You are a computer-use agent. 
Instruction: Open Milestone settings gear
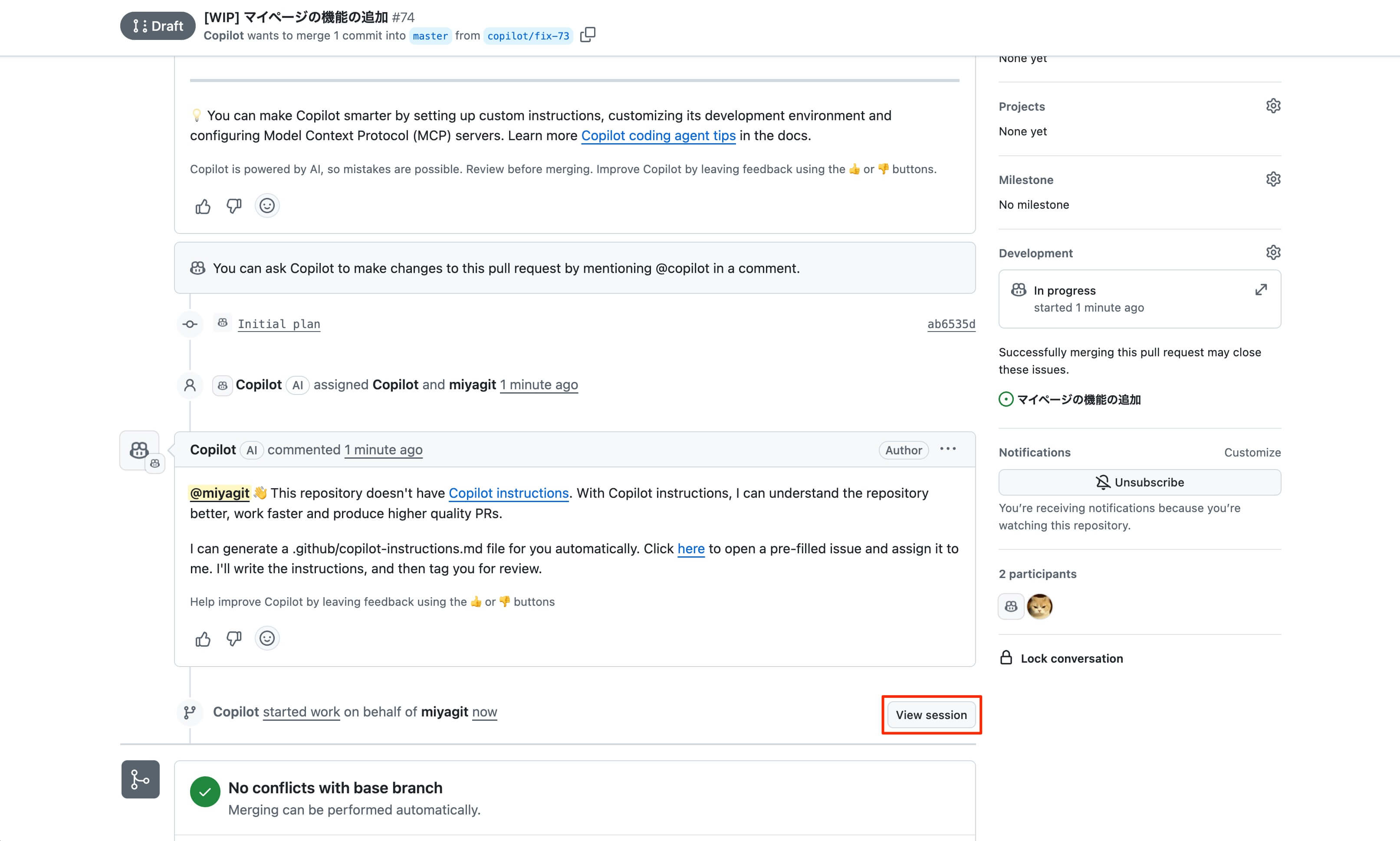click(x=1273, y=180)
